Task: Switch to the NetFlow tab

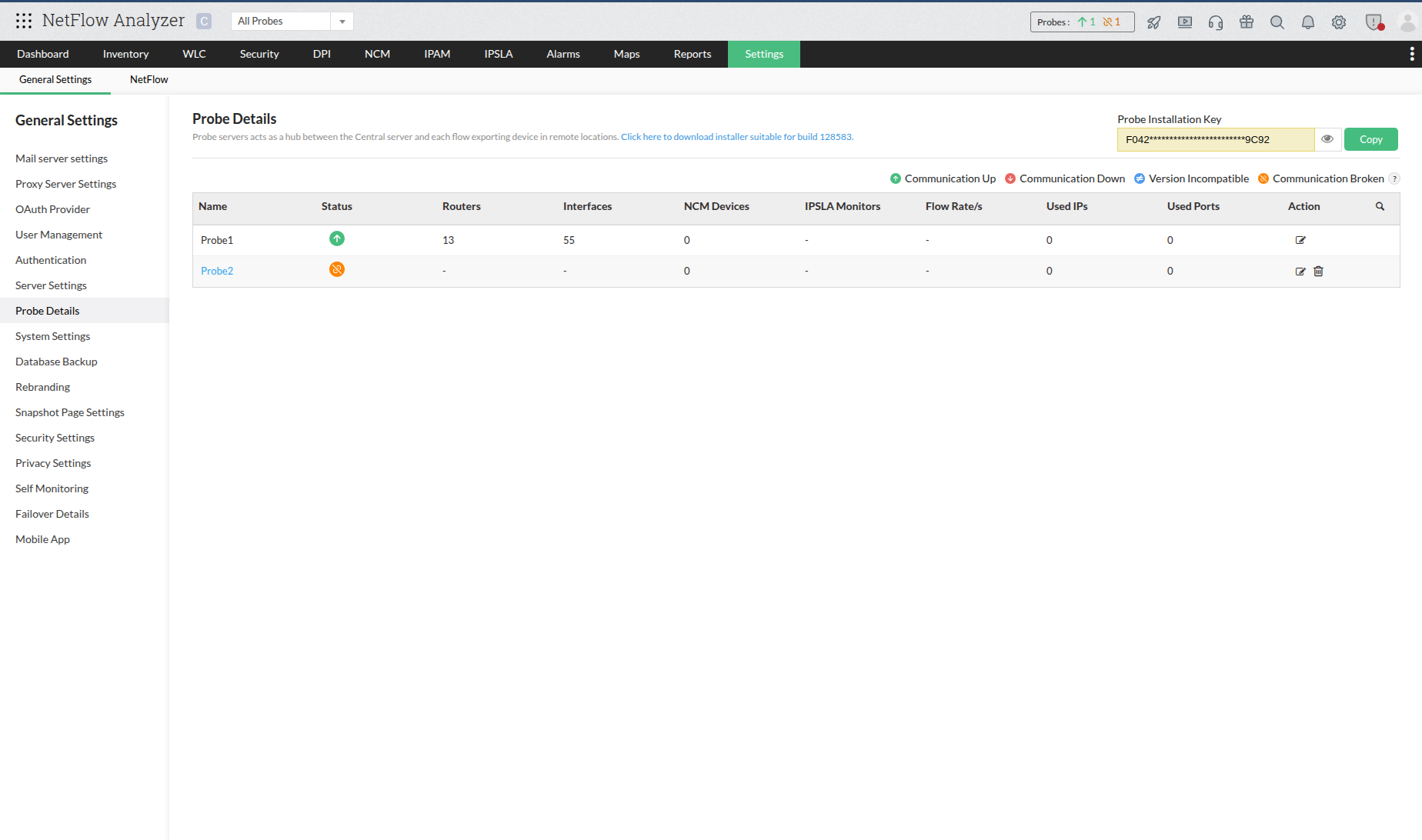Action: coord(149,79)
